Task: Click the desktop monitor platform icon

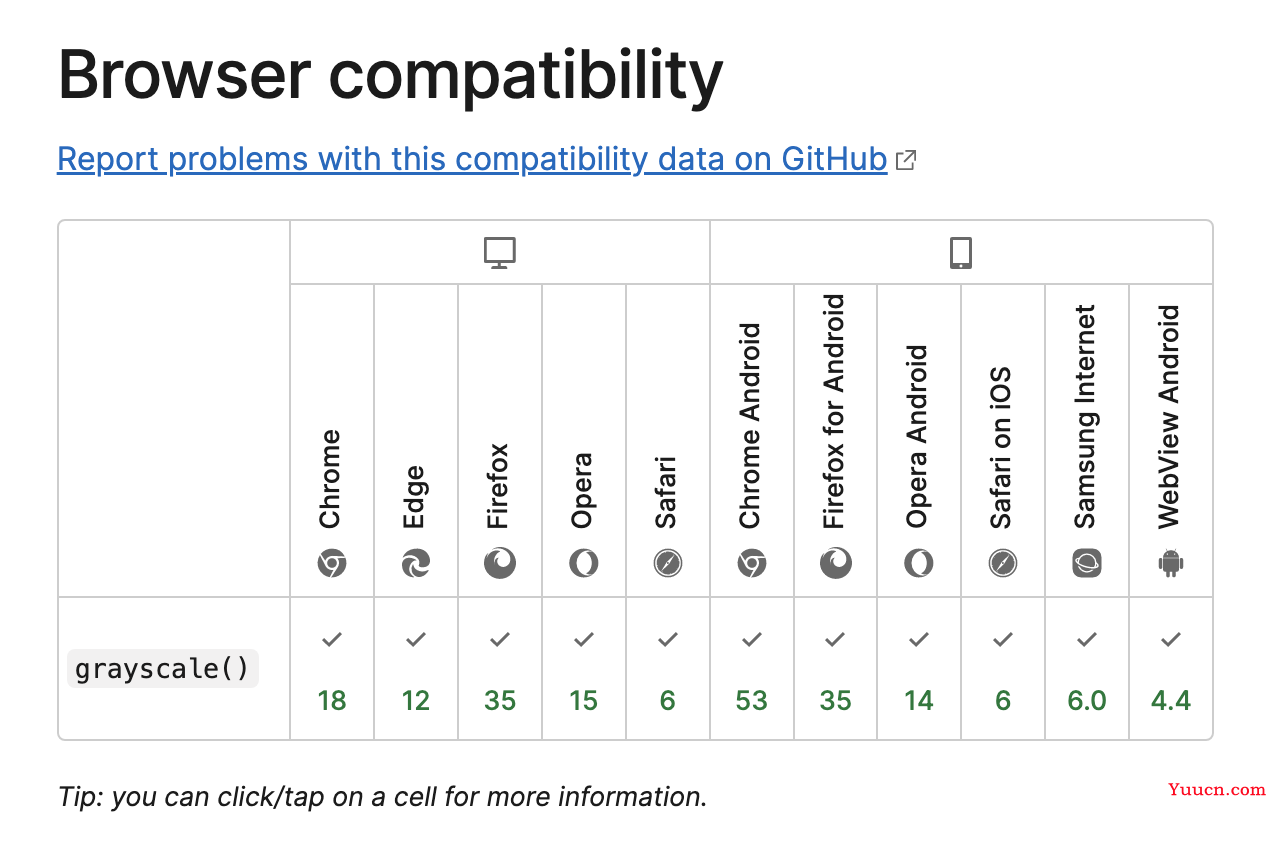Action: coord(500,253)
